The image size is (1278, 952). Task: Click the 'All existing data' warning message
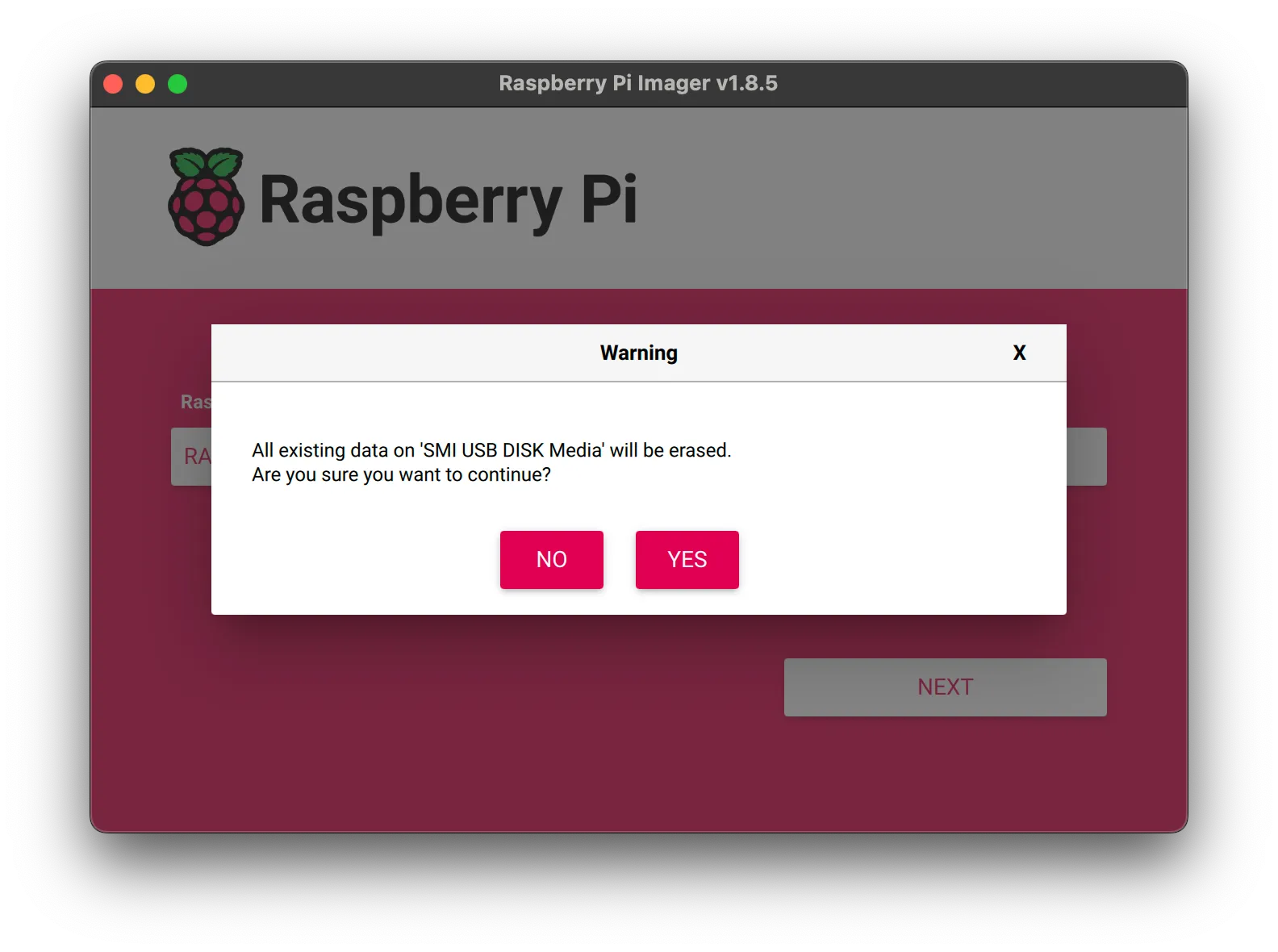pos(491,450)
